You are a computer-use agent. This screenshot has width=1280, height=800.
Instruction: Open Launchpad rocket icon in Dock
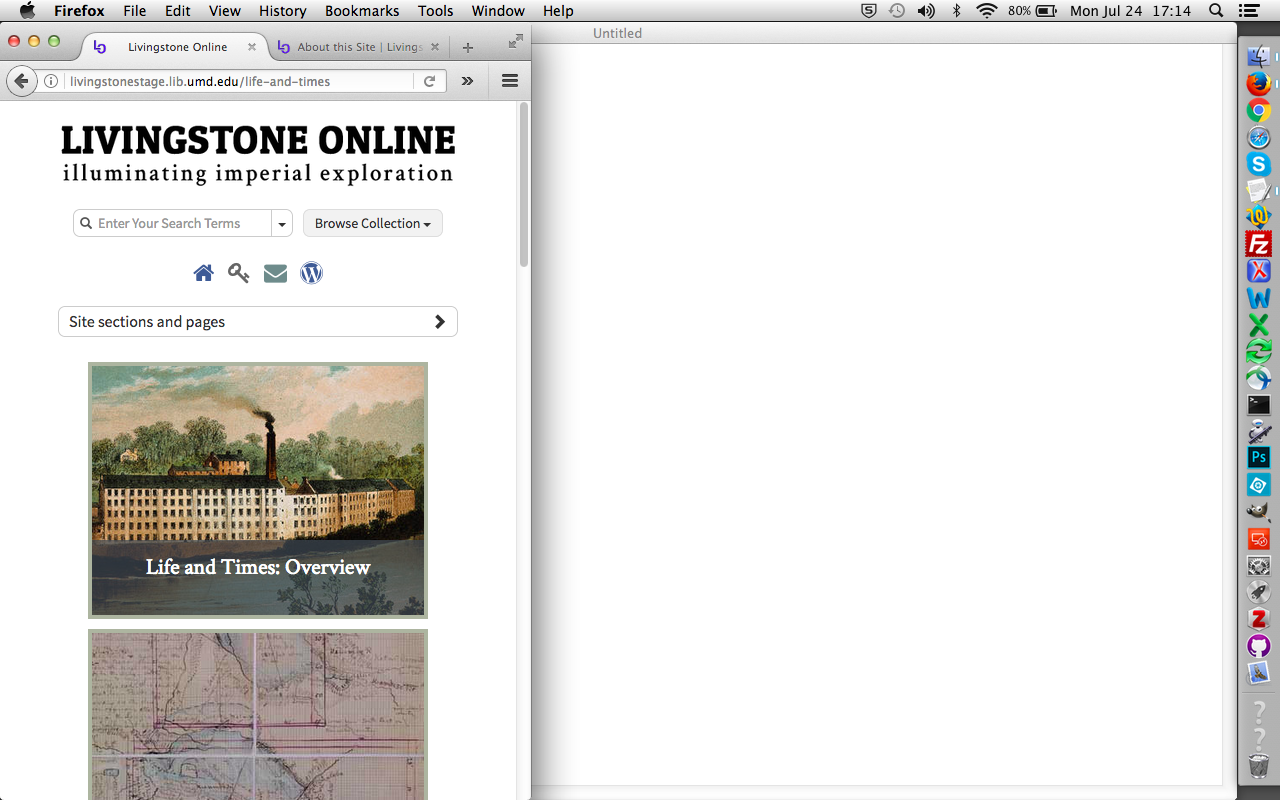point(1259,592)
